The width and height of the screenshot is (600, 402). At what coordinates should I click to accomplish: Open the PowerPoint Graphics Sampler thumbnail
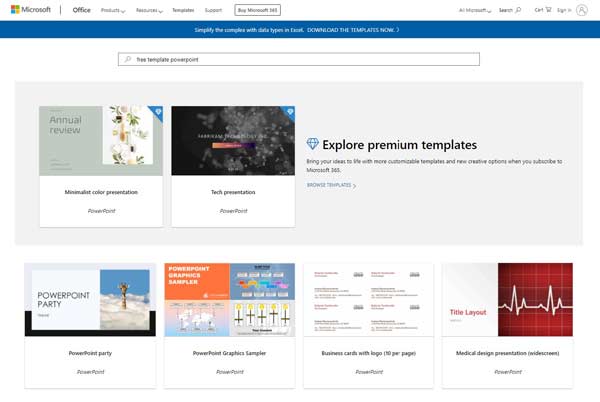[x=230, y=299]
